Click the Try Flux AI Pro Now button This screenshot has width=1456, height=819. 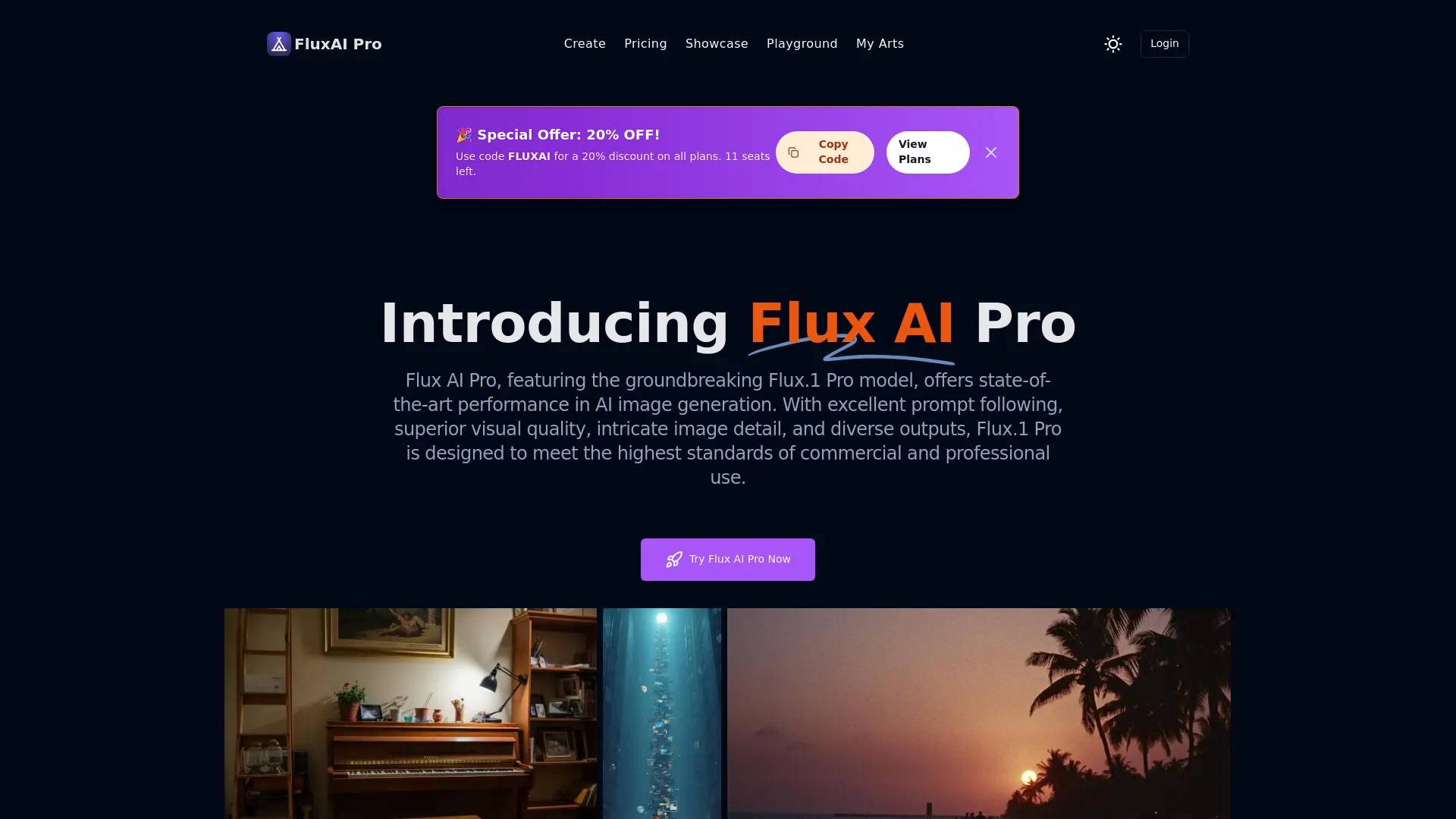[728, 559]
